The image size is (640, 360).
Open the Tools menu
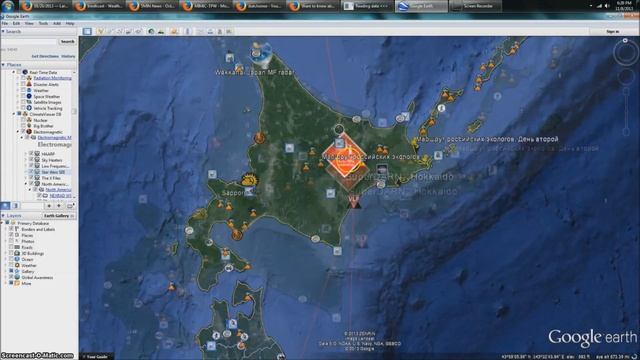click(x=43, y=24)
